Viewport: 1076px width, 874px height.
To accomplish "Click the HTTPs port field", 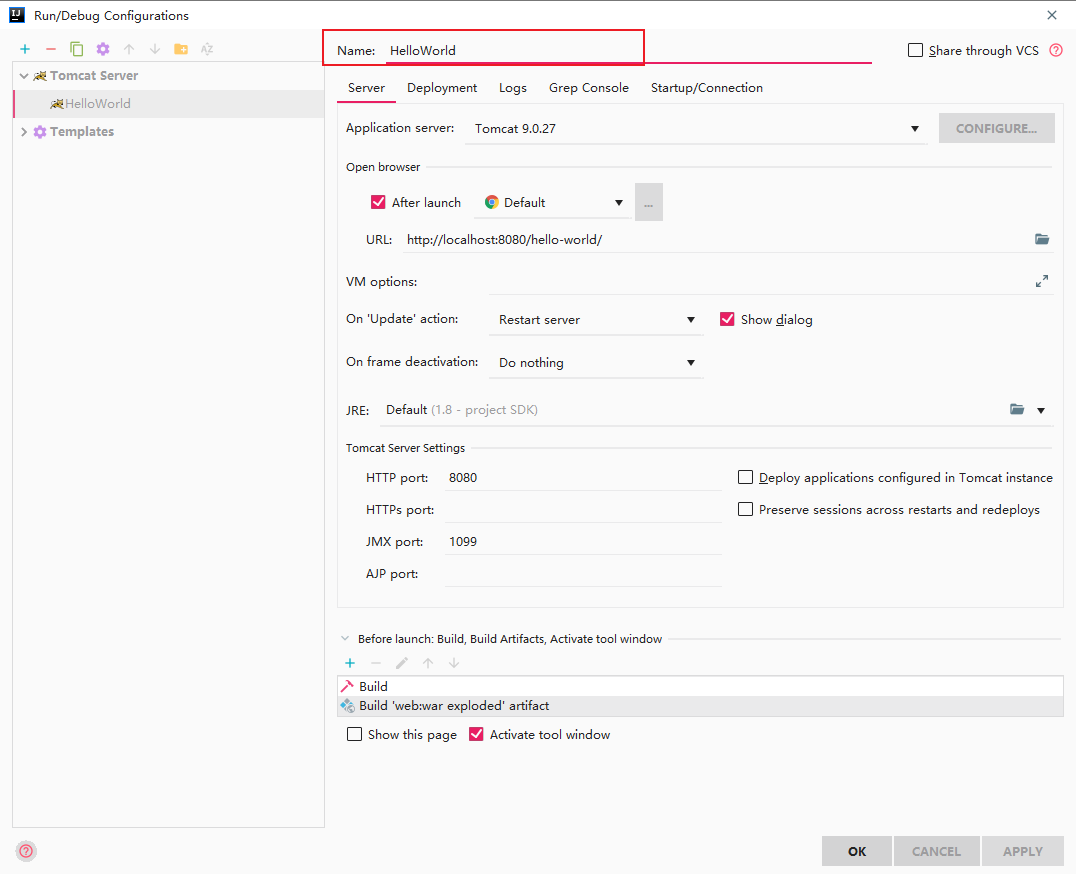I will tap(583, 510).
